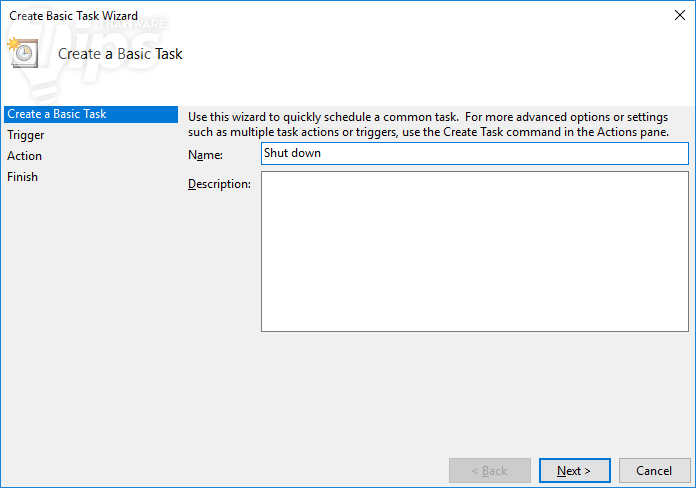The height and width of the screenshot is (488, 696).
Task: Click the wizard clock icon in the header
Action: tap(23, 53)
